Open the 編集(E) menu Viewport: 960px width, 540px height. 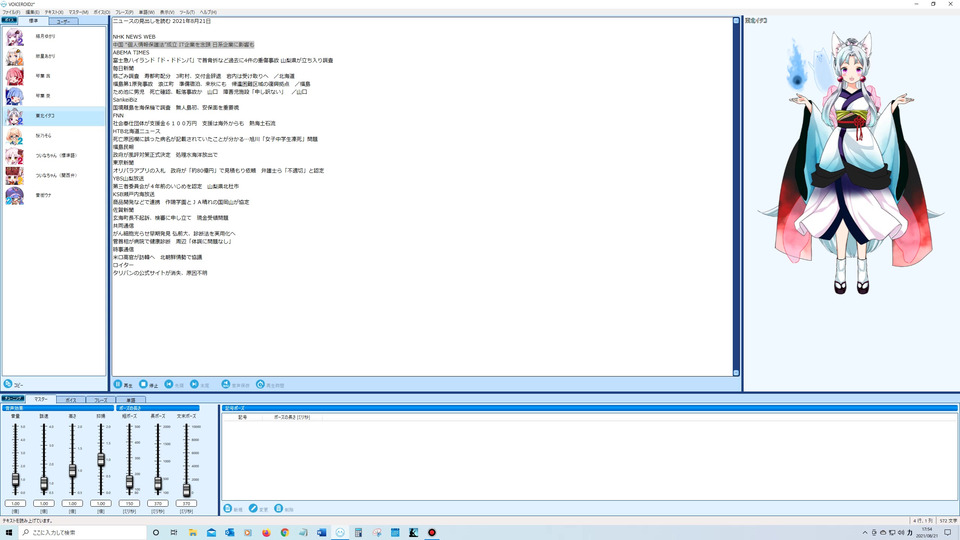point(32,12)
